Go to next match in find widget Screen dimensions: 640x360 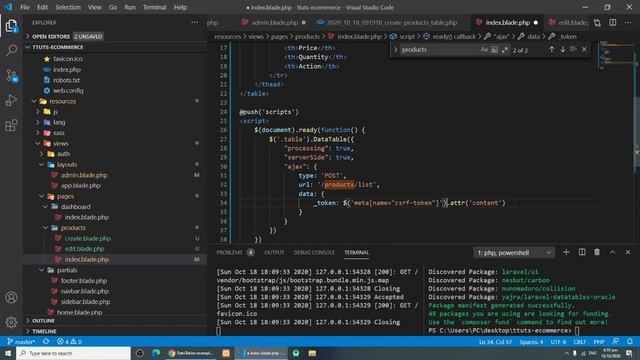pyautogui.click(x=562, y=49)
